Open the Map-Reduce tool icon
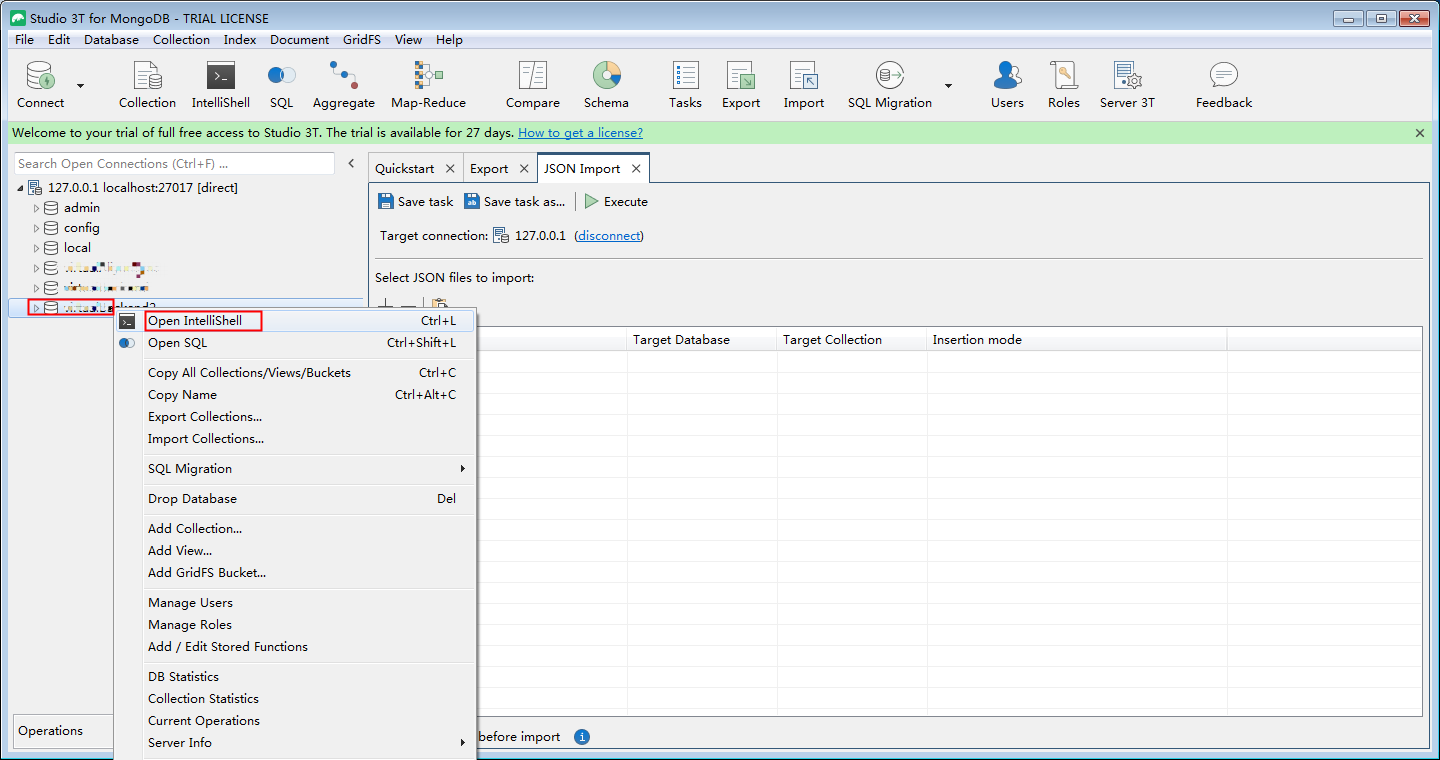The height and width of the screenshot is (760, 1440). pos(428,76)
